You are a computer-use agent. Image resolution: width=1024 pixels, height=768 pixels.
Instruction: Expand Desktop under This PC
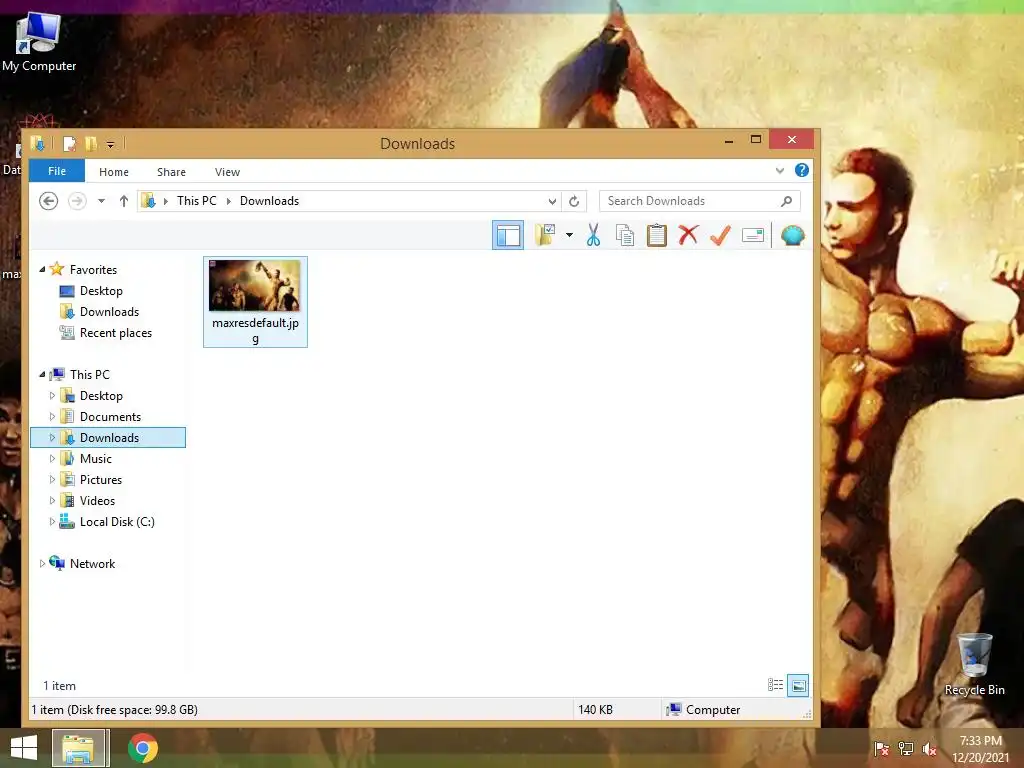click(x=52, y=396)
